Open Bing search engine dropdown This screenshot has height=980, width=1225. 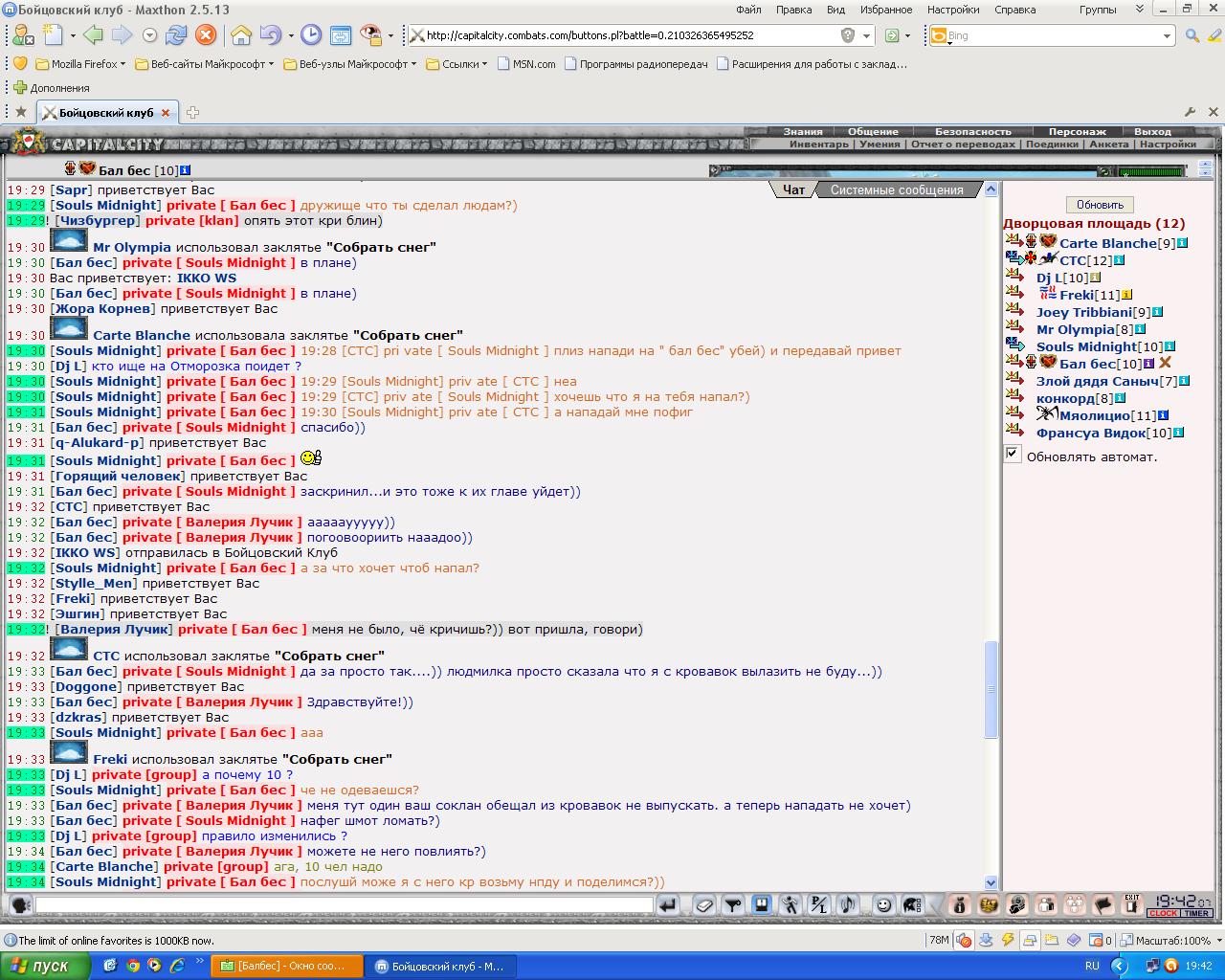[1167, 35]
